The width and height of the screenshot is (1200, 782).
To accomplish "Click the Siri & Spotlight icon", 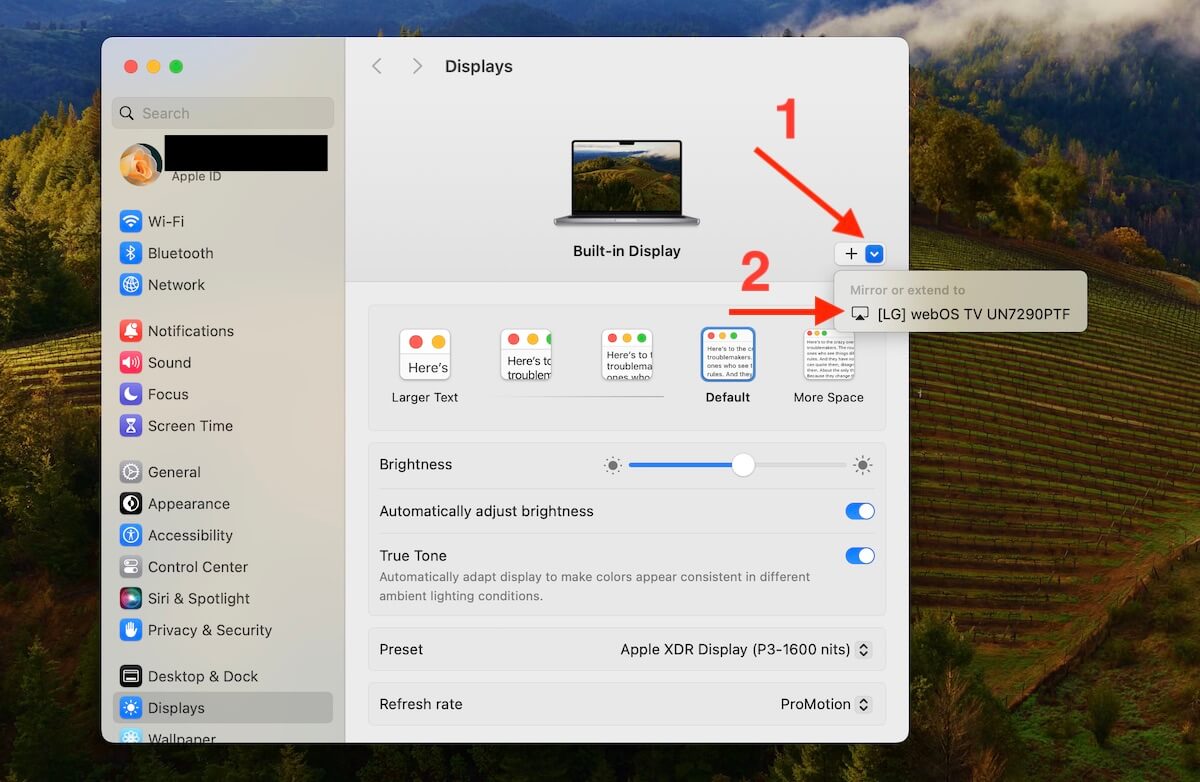I will click(x=131, y=599).
